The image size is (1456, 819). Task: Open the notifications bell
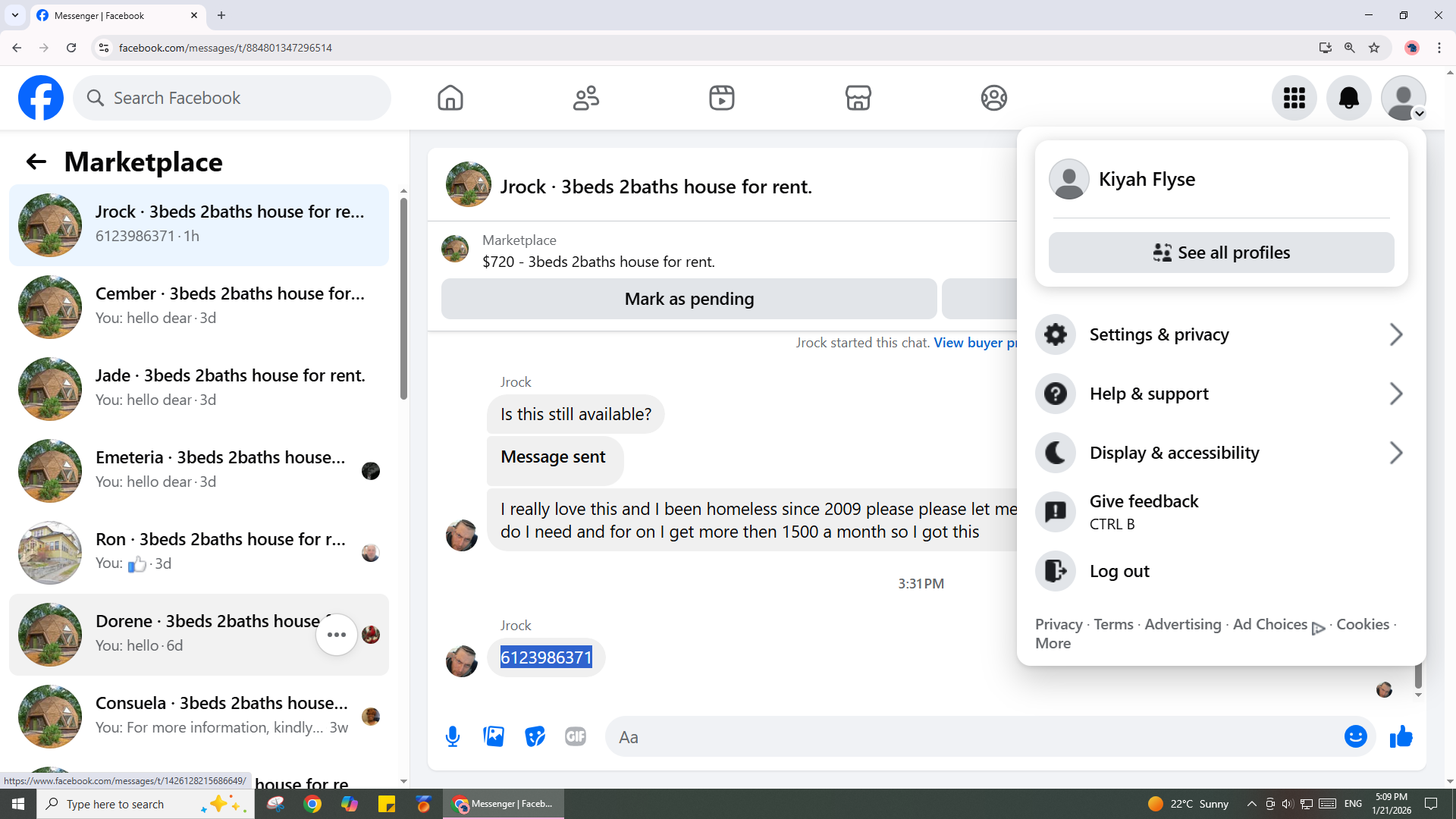(1348, 98)
